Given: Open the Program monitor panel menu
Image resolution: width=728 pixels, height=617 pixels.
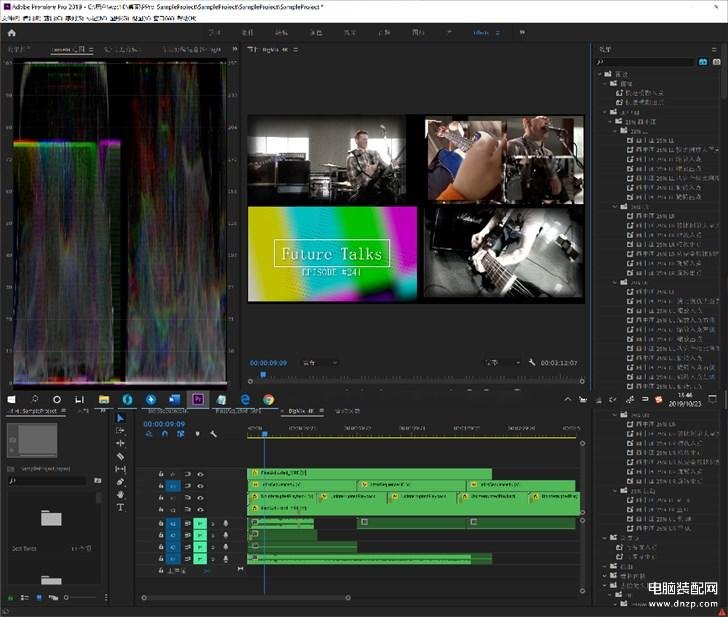Looking at the screenshot, I should tap(296, 49).
